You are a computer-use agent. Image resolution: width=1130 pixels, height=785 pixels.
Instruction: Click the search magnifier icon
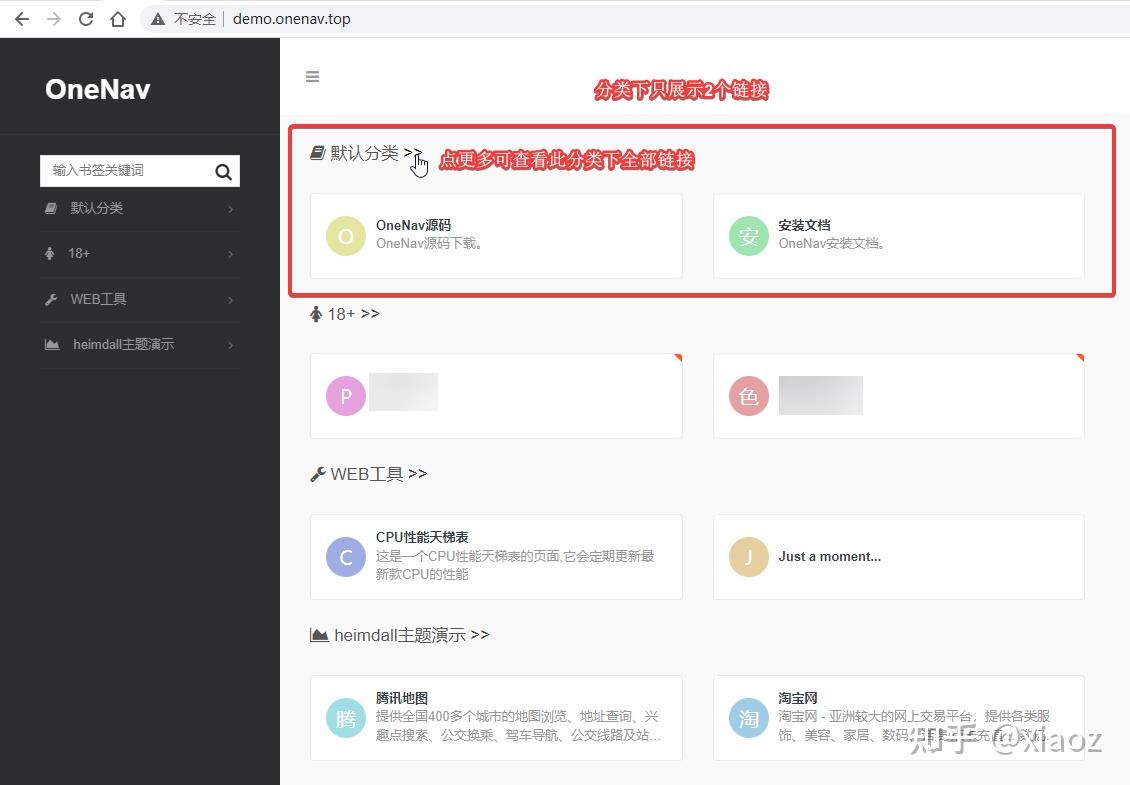[x=223, y=171]
